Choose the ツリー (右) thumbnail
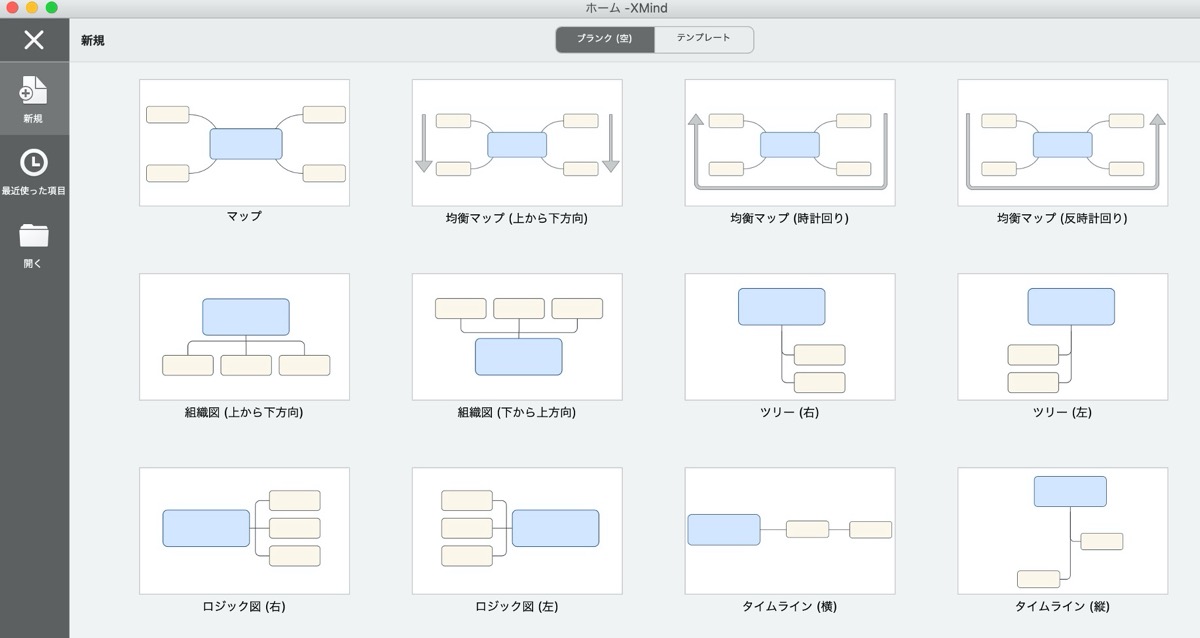Viewport: 1200px width, 638px height. (790, 337)
